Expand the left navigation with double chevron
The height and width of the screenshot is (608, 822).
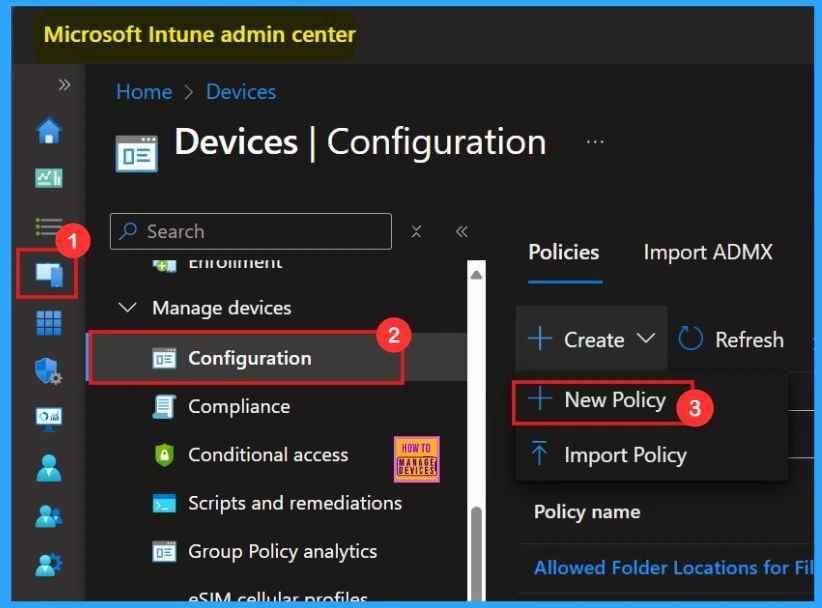pos(64,84)
